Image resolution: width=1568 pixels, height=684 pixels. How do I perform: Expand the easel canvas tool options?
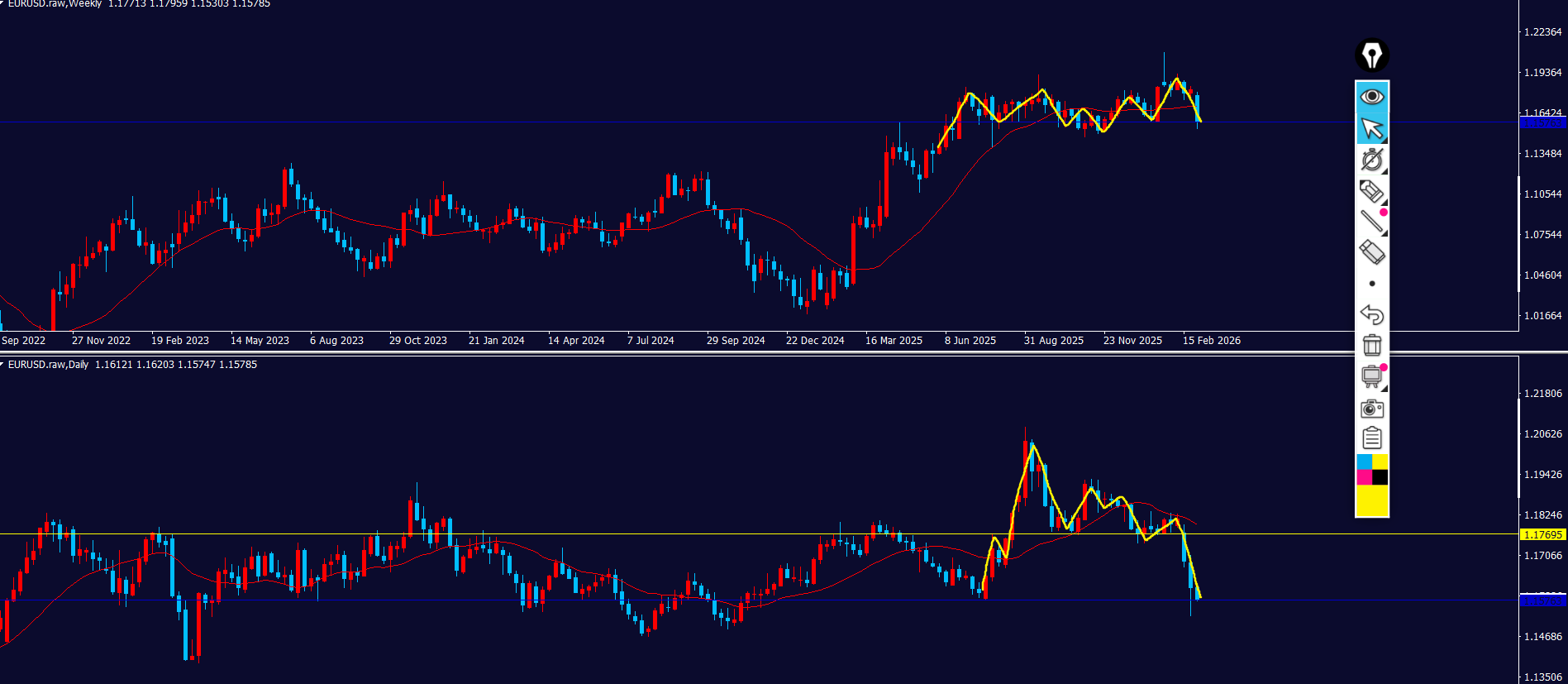pyautogui.click(x=1384, y=389)
